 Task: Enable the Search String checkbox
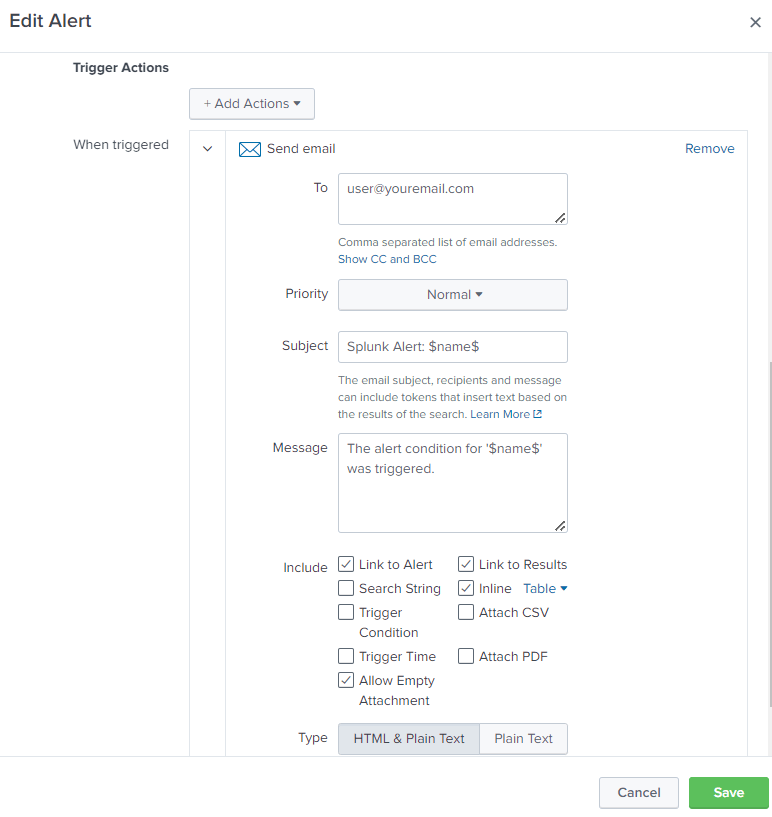[x=346, y=589]
